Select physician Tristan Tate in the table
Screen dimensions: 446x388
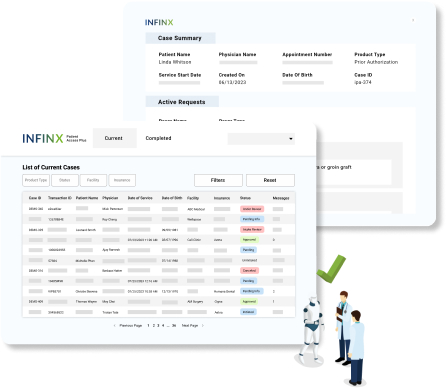click(x=110, y=312)
